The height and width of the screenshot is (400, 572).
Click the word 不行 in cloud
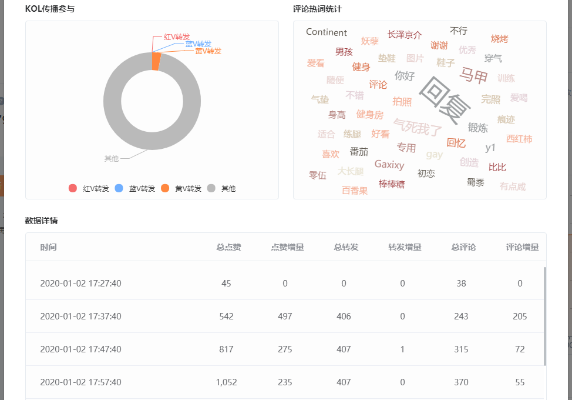pos(459,31)
